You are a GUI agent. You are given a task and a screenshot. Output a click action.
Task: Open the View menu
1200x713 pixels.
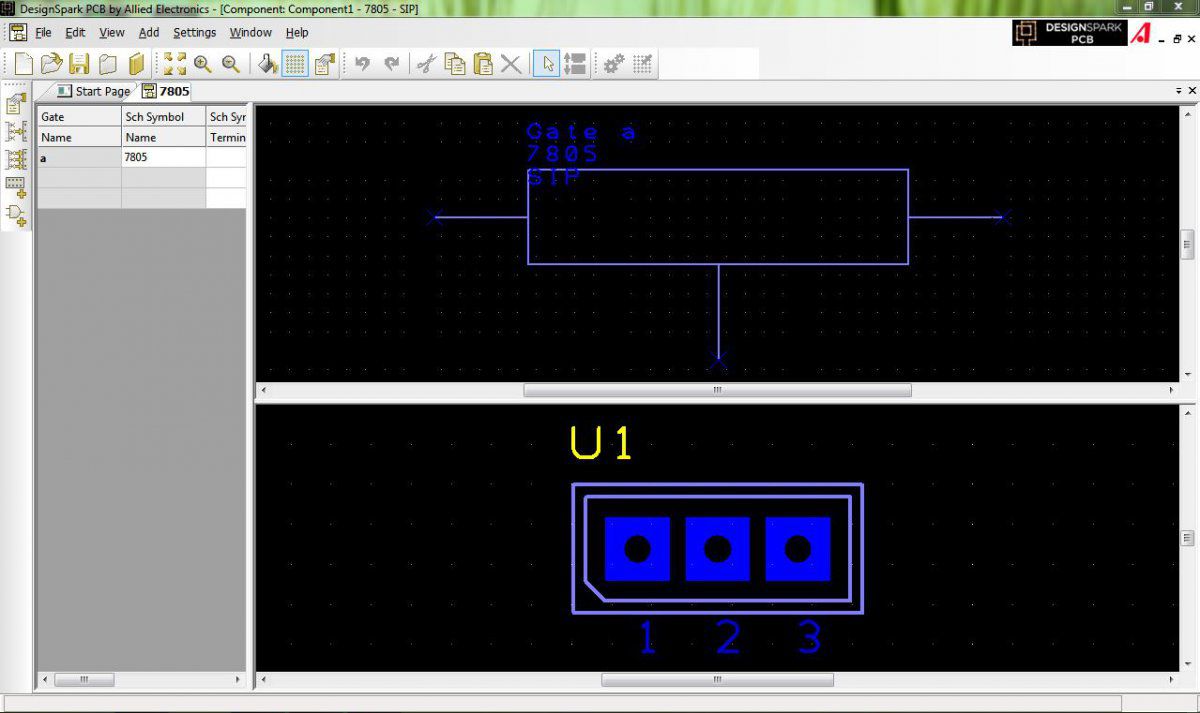112,32
